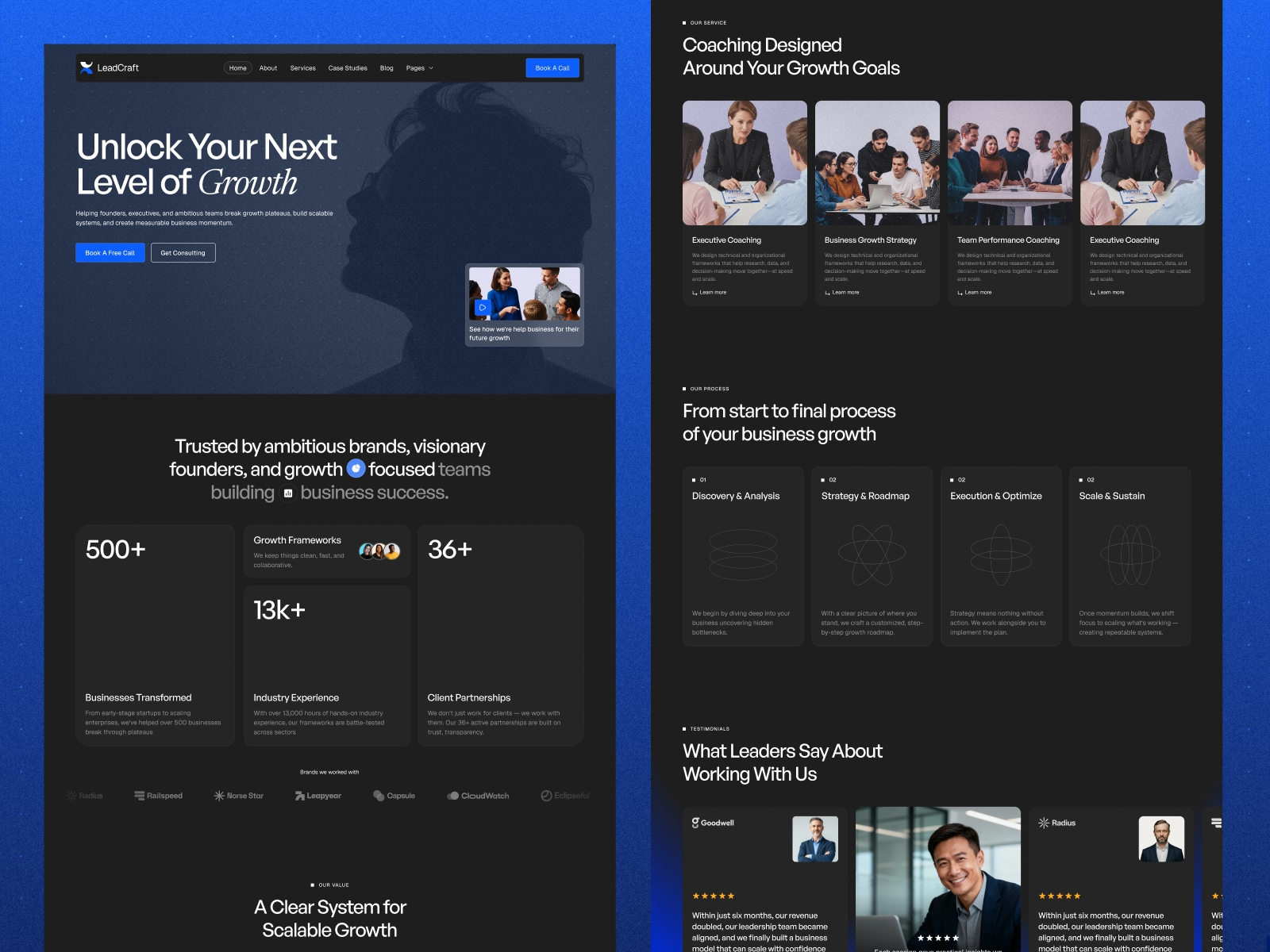The height and width of the screenshot is (952, 1270).
Task: Open the About page from the navbar
Action: [268, 68]
